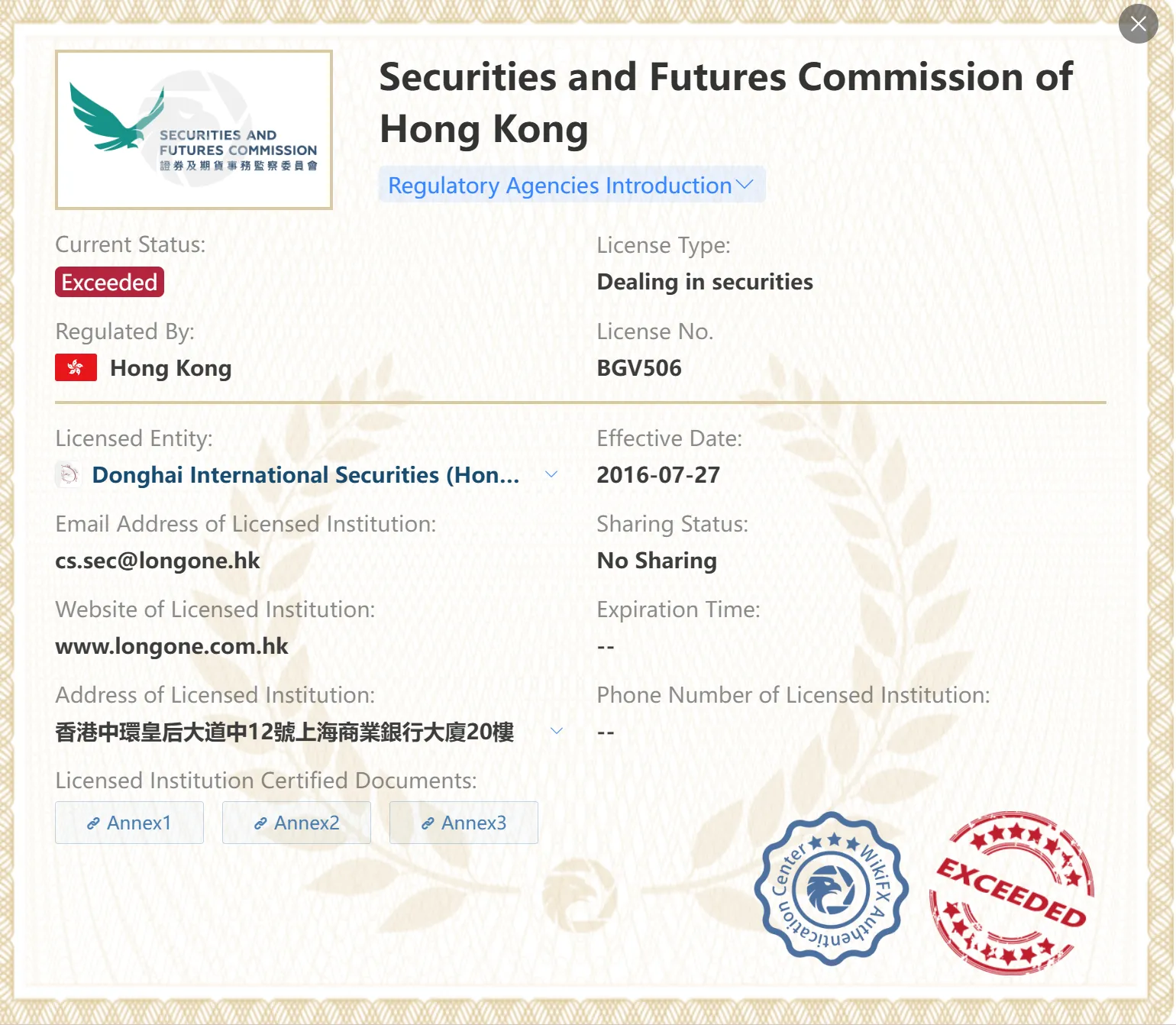Click the SFC eagle logo thumbnail
The image size is (1176, 1025).
[x=194, y=130]
